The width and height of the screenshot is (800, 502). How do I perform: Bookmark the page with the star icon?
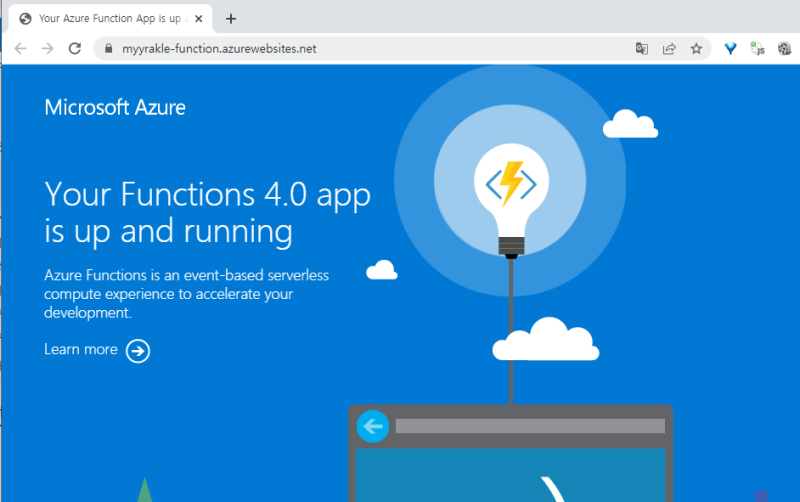coord(696,48)
